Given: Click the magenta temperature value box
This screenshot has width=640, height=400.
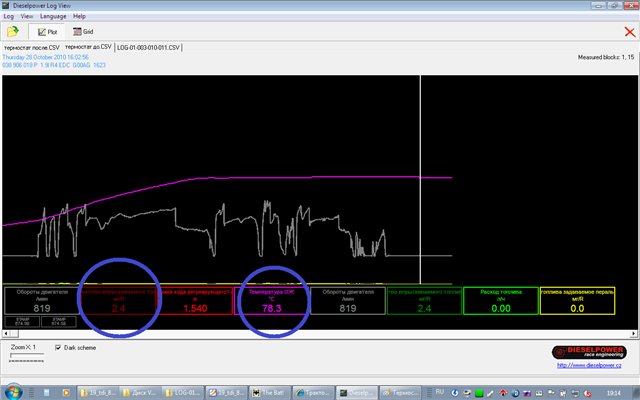Looking at the screenshot, I should (x=270, y=303).
